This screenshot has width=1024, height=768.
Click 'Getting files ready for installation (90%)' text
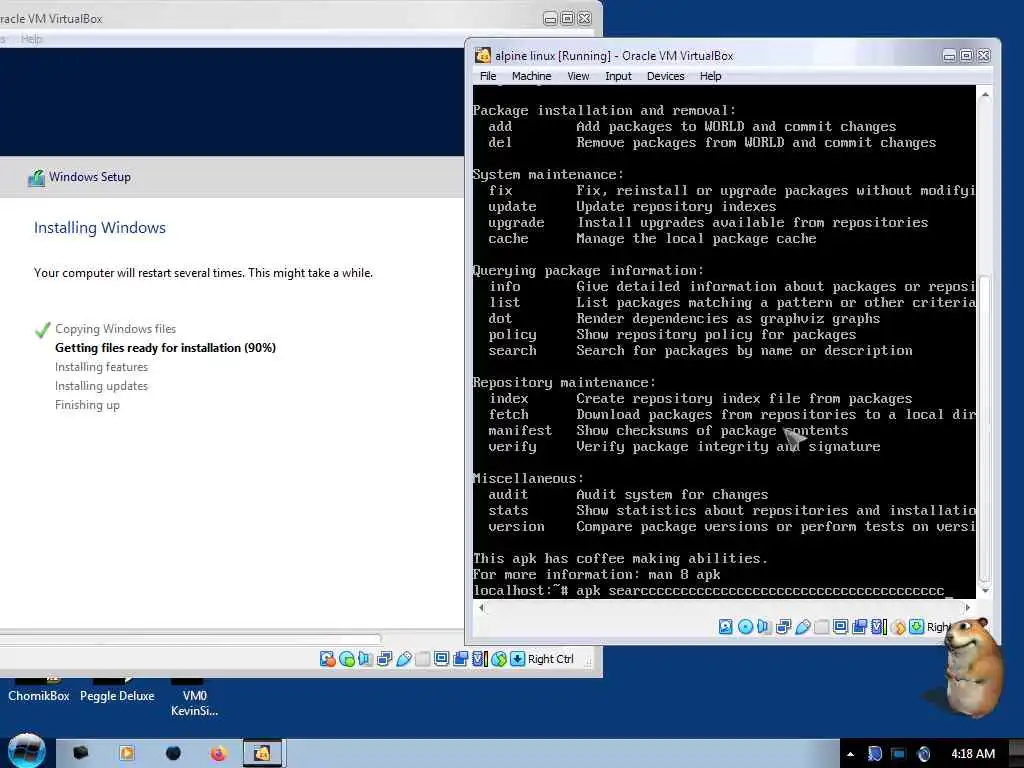tap(165, 348)
